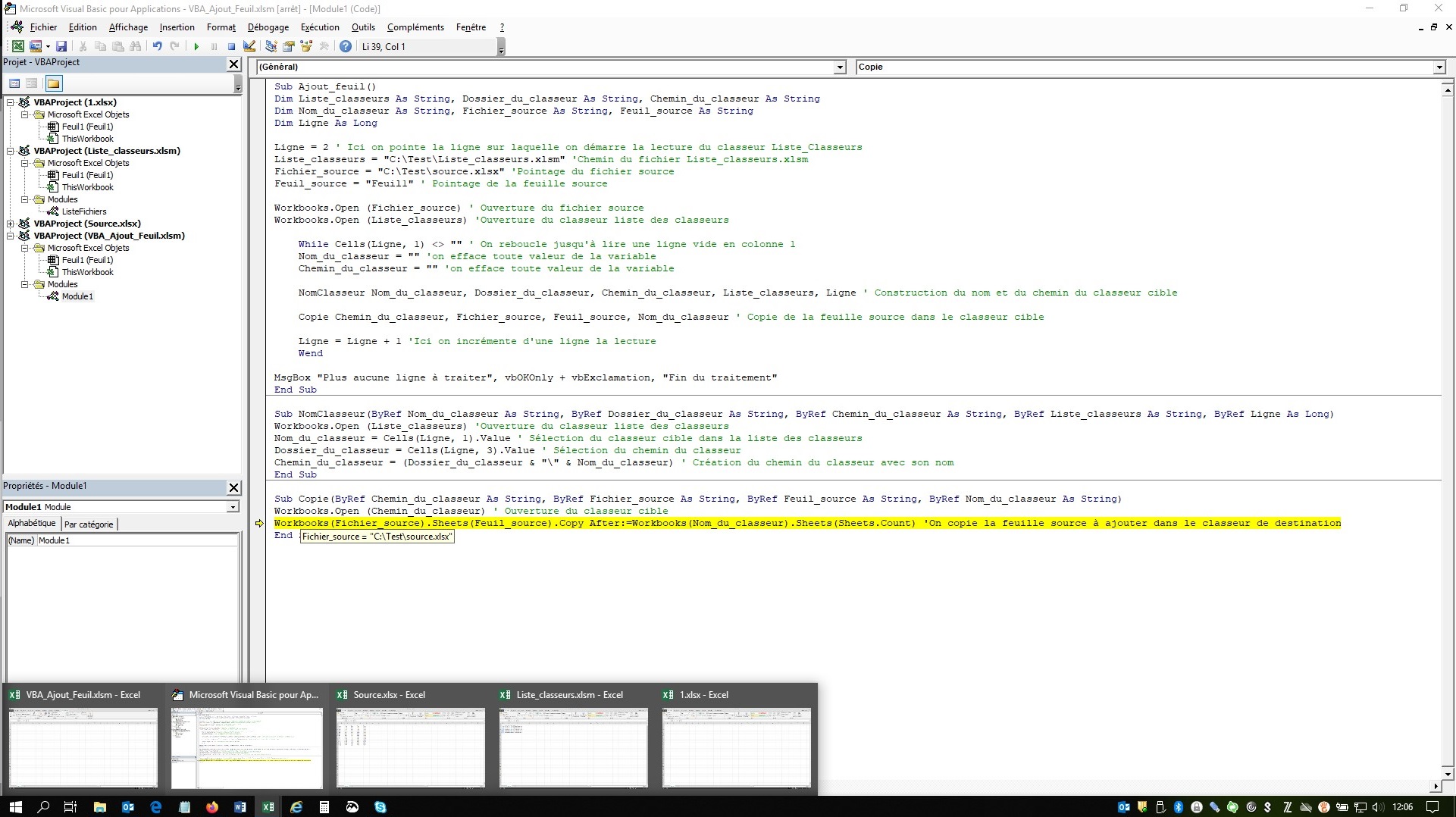Select Module1 in the project tree
The image size is (1456, 817).
pyautogui.click(x=77, y=296)
